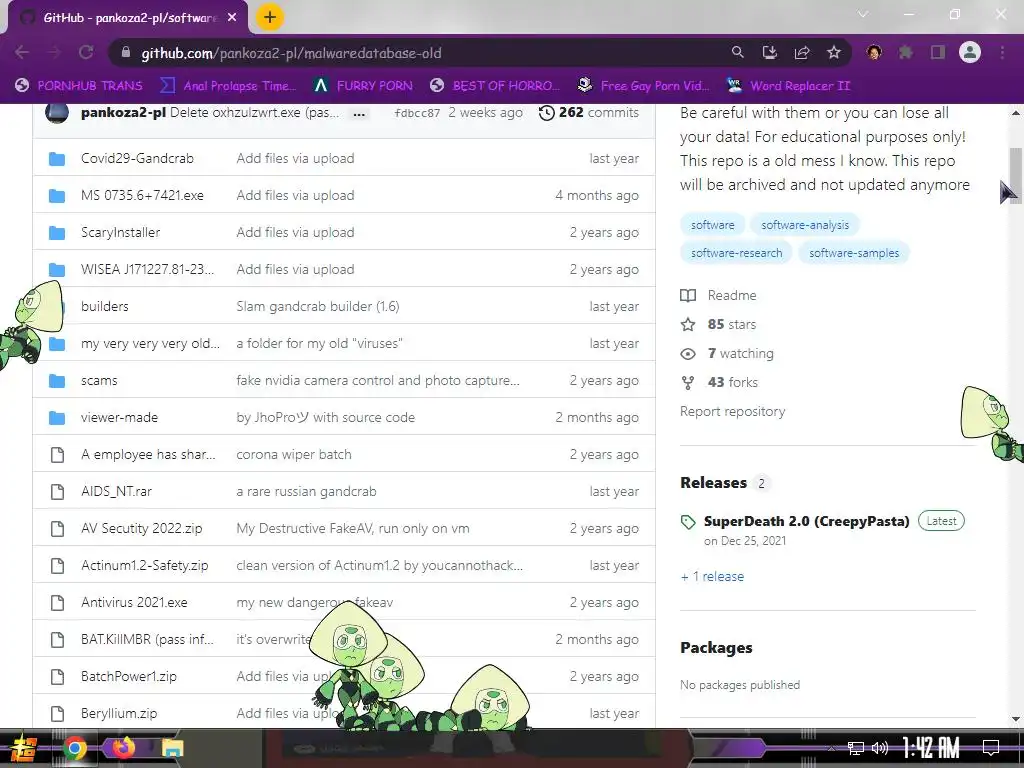Open the Beryllium.zip file
Viewport: 1024px width, 768px height.
pos(119,713)
